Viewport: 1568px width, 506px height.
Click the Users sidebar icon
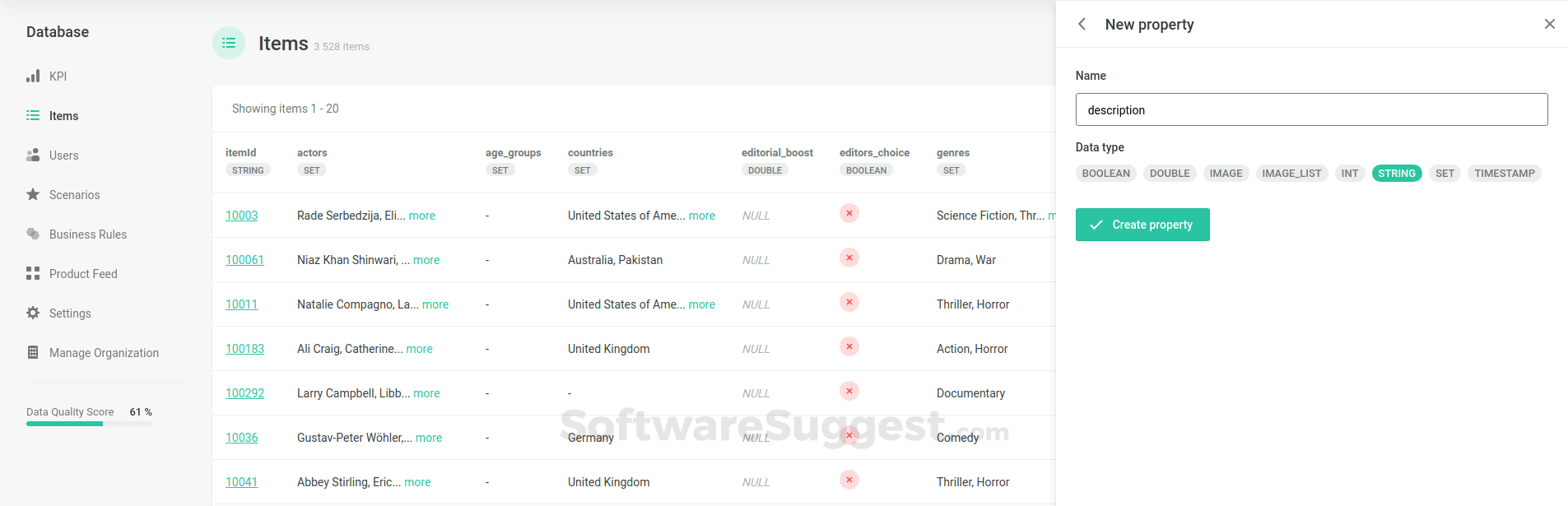point(33,156)
